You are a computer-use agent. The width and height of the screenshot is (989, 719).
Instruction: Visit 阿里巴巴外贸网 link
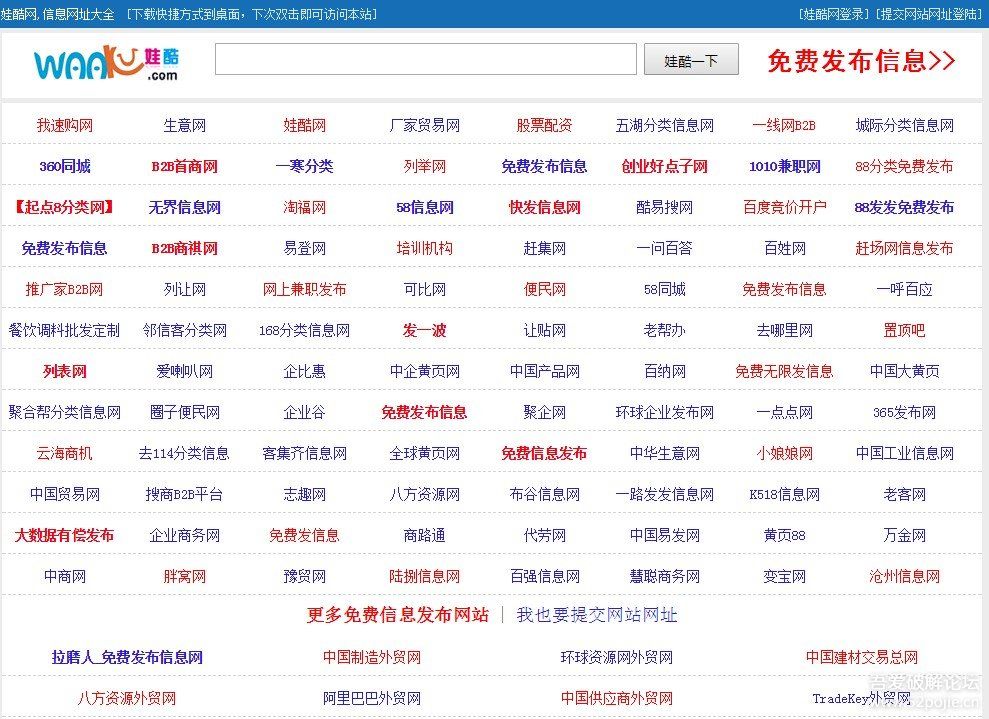(x=372, y=697)
